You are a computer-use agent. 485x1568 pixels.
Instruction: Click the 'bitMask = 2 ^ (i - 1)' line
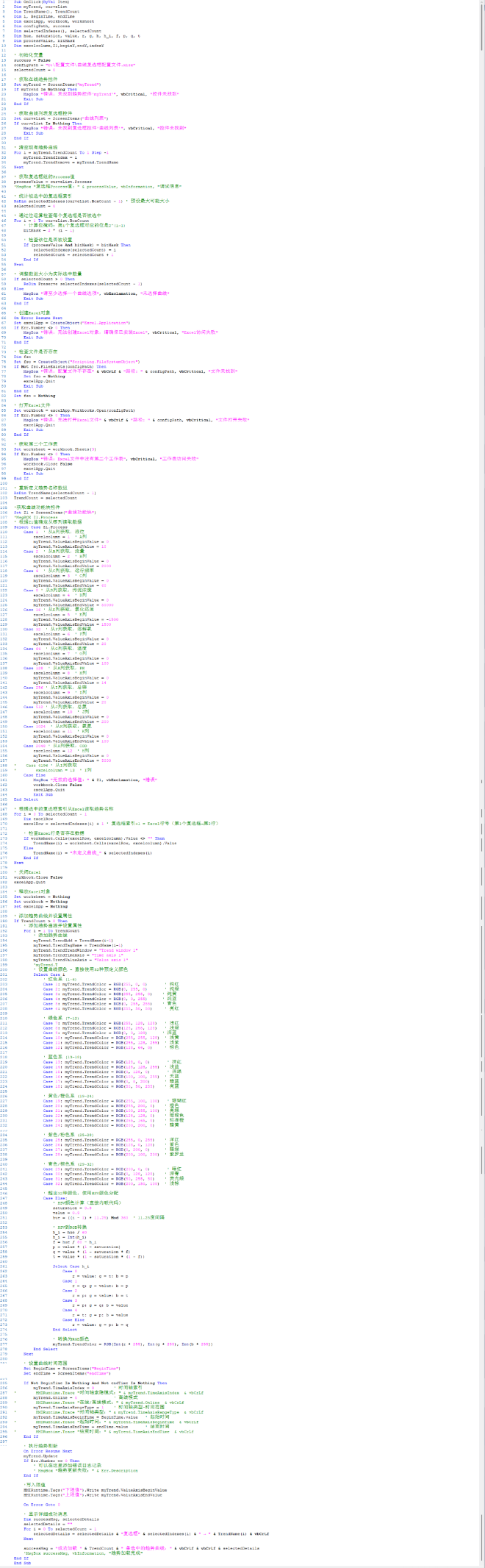pyautogui.click(x=48, y=229)
